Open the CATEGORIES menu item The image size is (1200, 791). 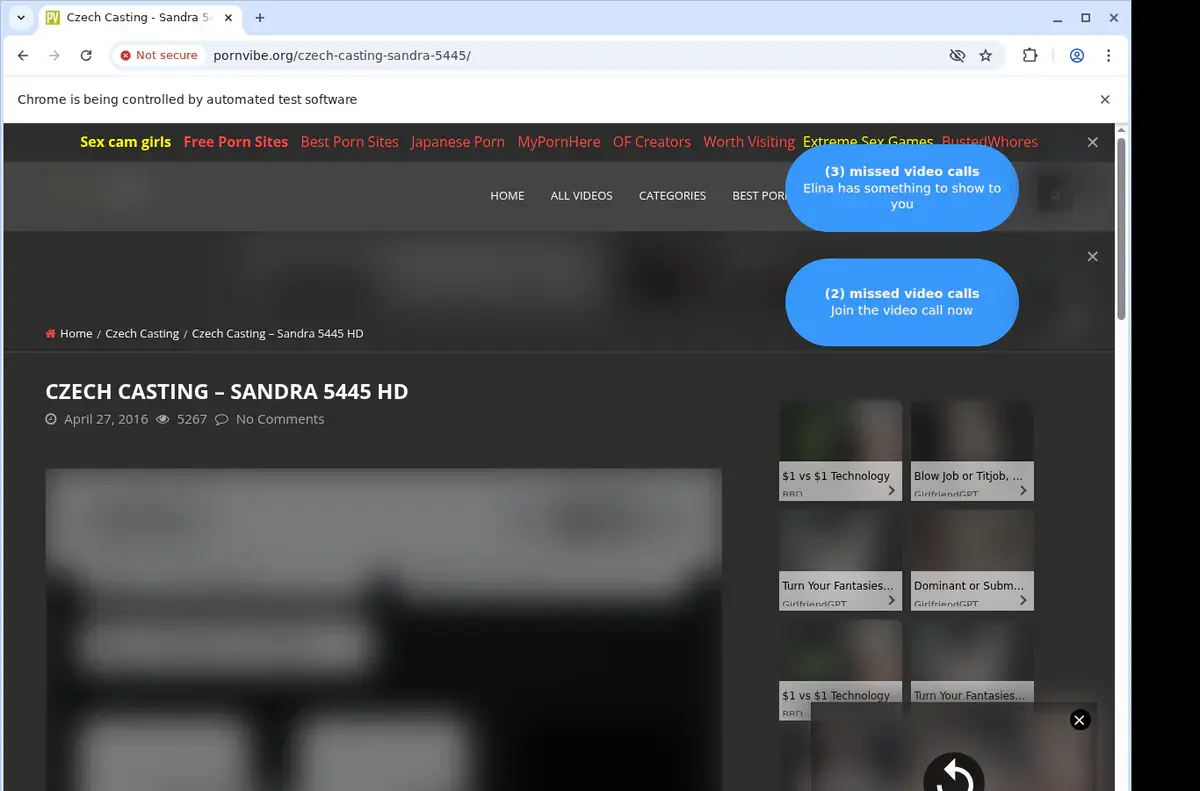(x=672, y=196)
